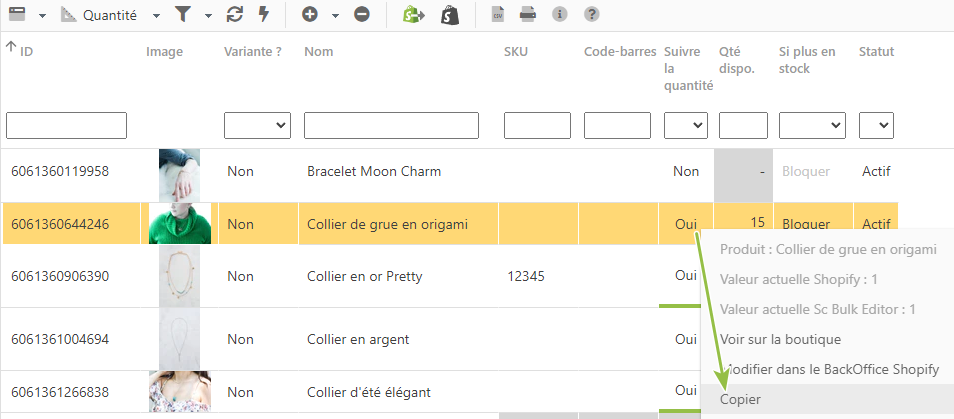This screenshot has height=419, width=954.
Task: Click the green Shopify export icon
Action: pos(414,15)
